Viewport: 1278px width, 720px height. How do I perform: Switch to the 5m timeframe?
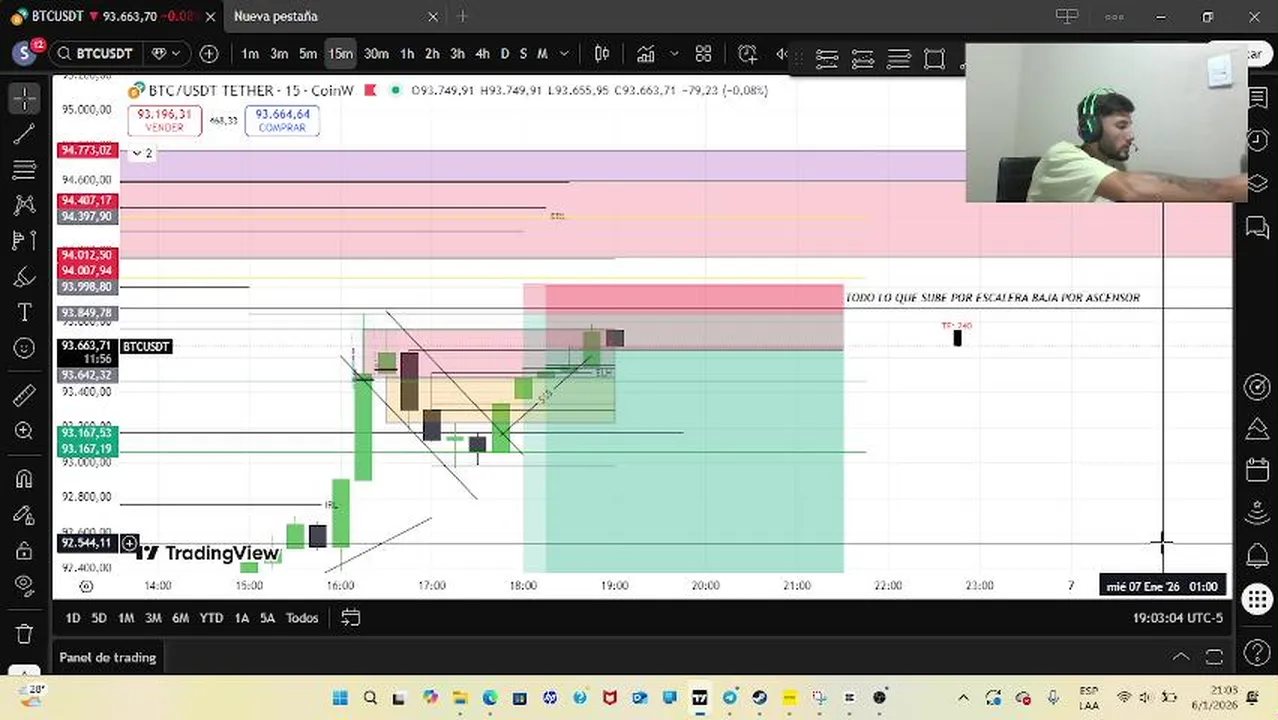pos(308,54)
